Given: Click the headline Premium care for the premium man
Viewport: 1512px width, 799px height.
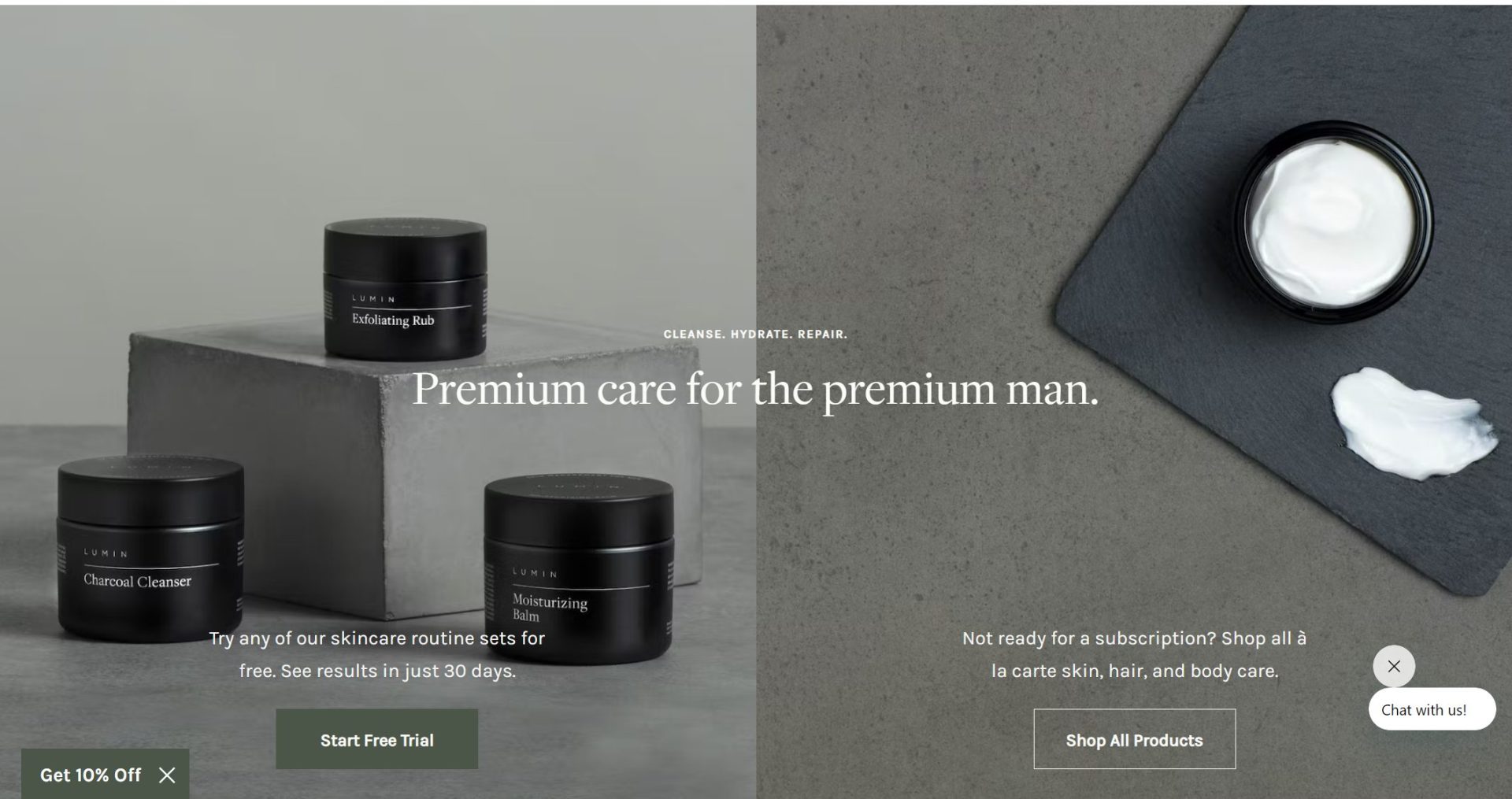Looking at the screenshot, I should 755,388.
